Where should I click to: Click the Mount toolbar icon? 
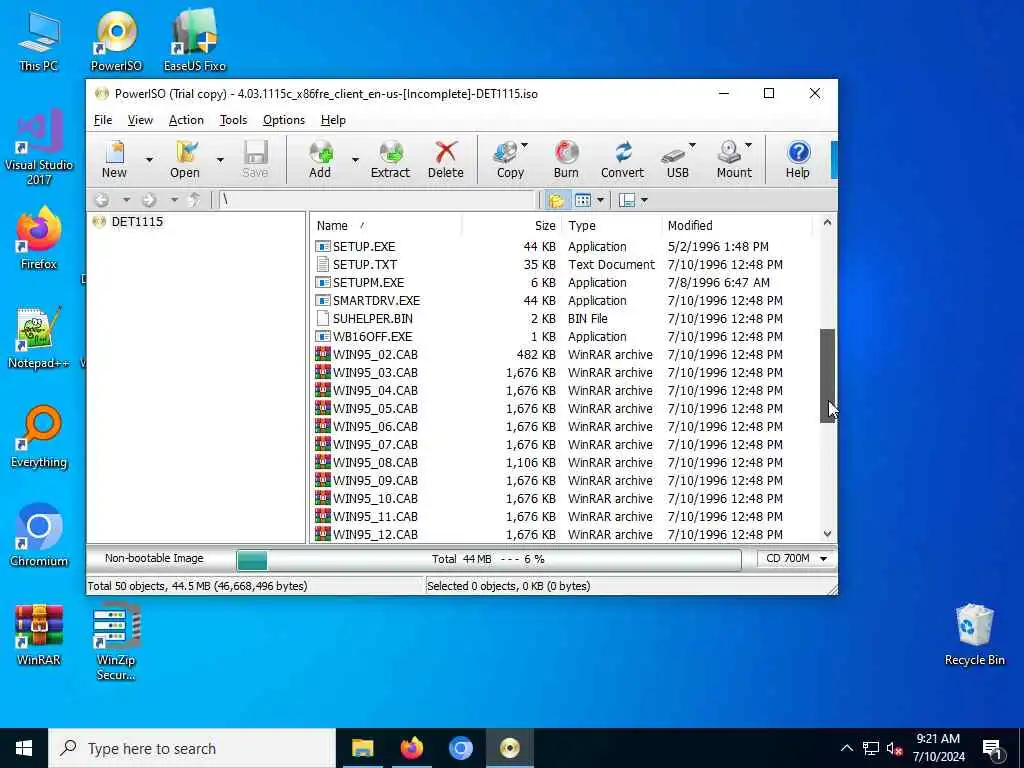(733, 159)
